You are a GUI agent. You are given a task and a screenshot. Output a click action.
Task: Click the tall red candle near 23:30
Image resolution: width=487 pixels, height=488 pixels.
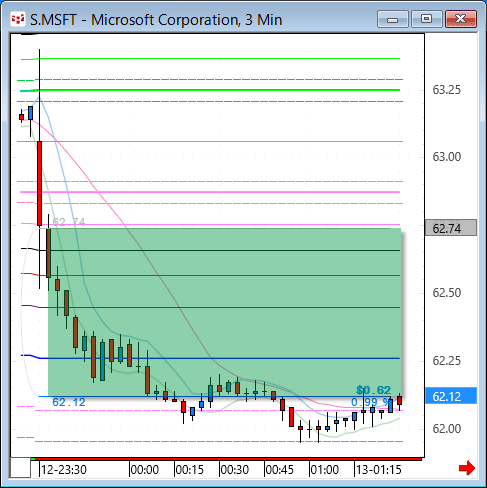[x=39, y=183]
